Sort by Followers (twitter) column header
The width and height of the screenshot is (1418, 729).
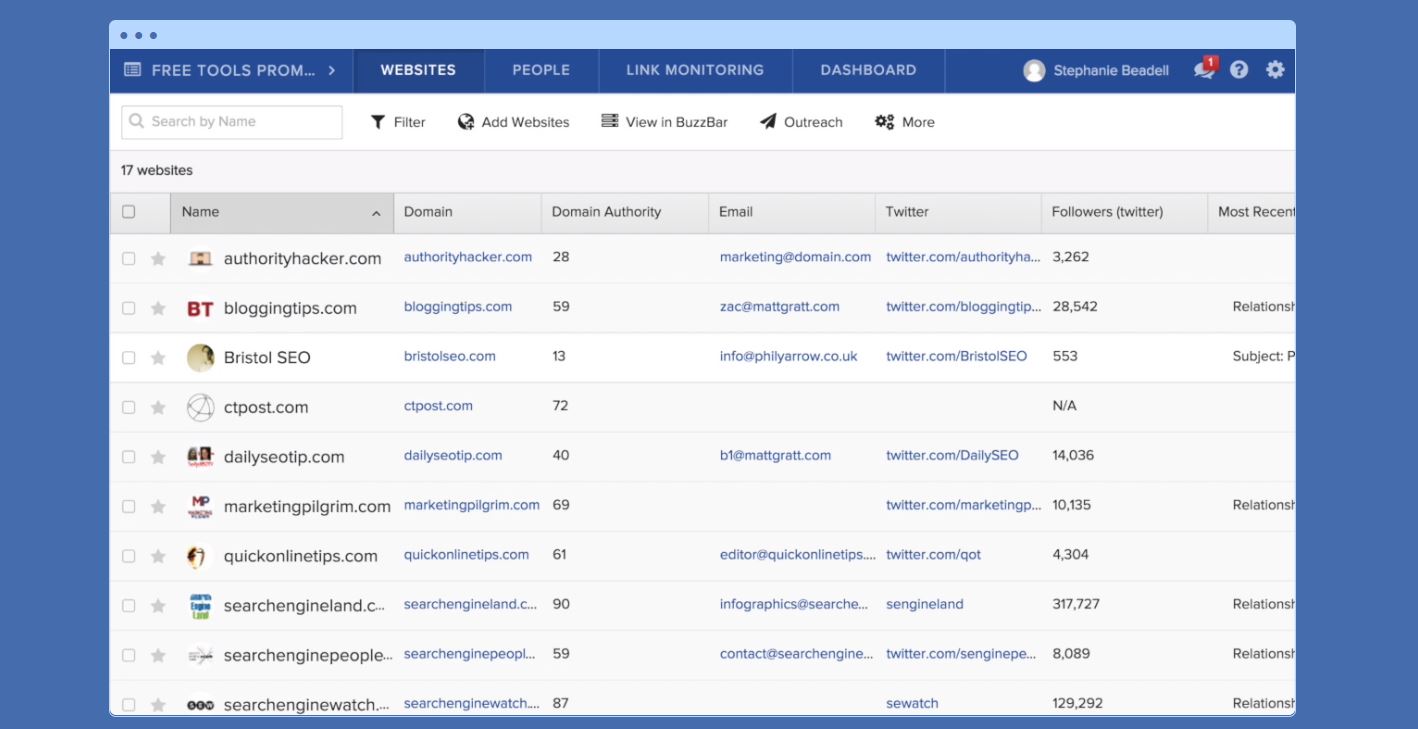click(1124, 212)
